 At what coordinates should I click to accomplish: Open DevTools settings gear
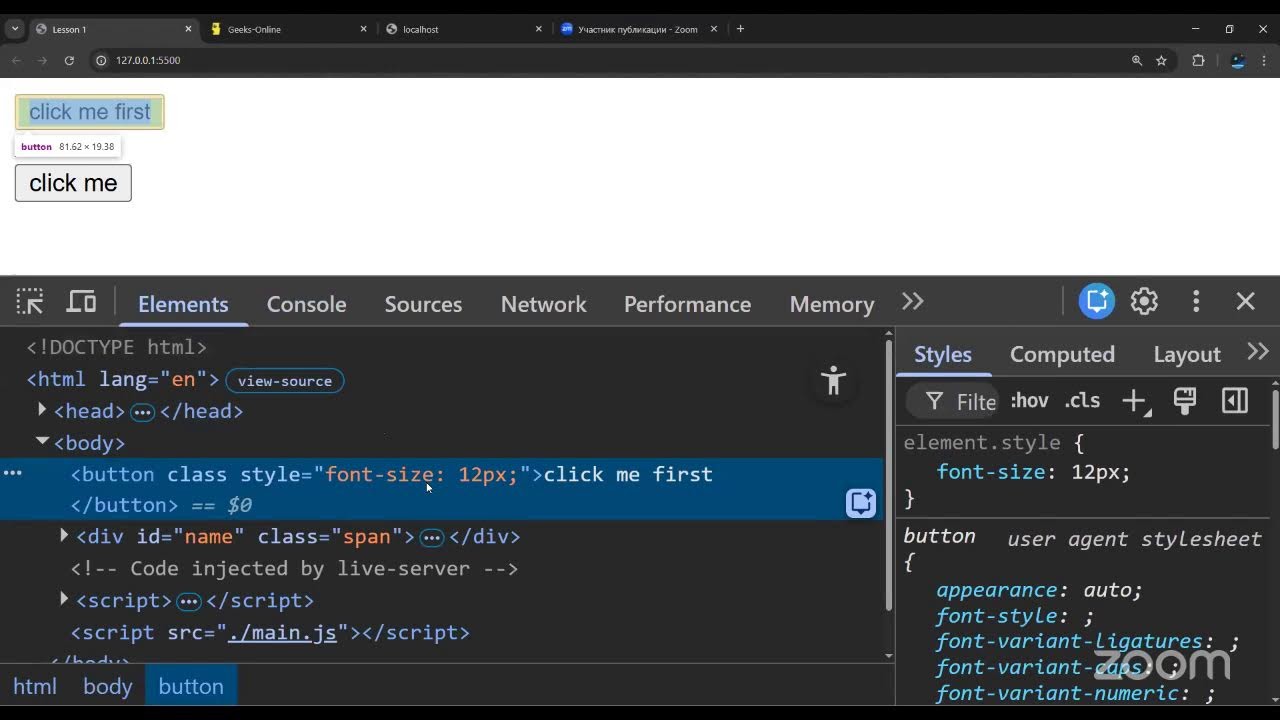pos(1144,301)
